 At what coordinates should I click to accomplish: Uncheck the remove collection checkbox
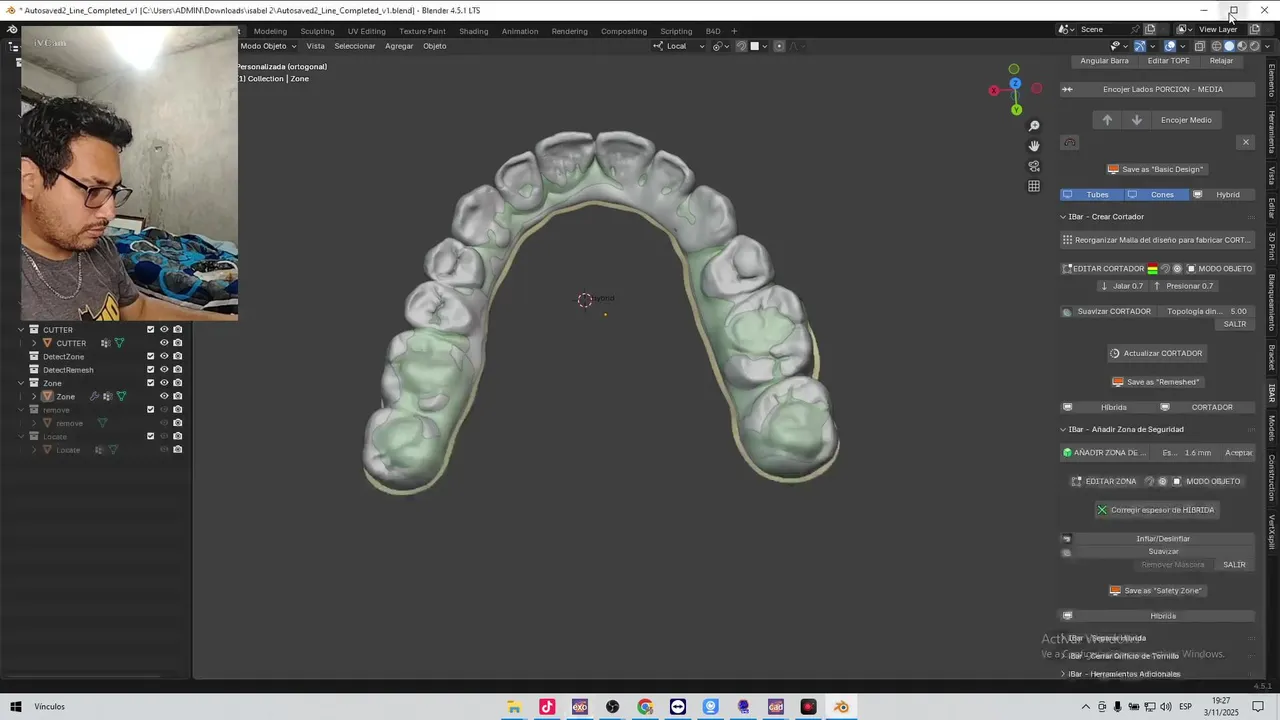pyautogui.click(x=151, y=410)
